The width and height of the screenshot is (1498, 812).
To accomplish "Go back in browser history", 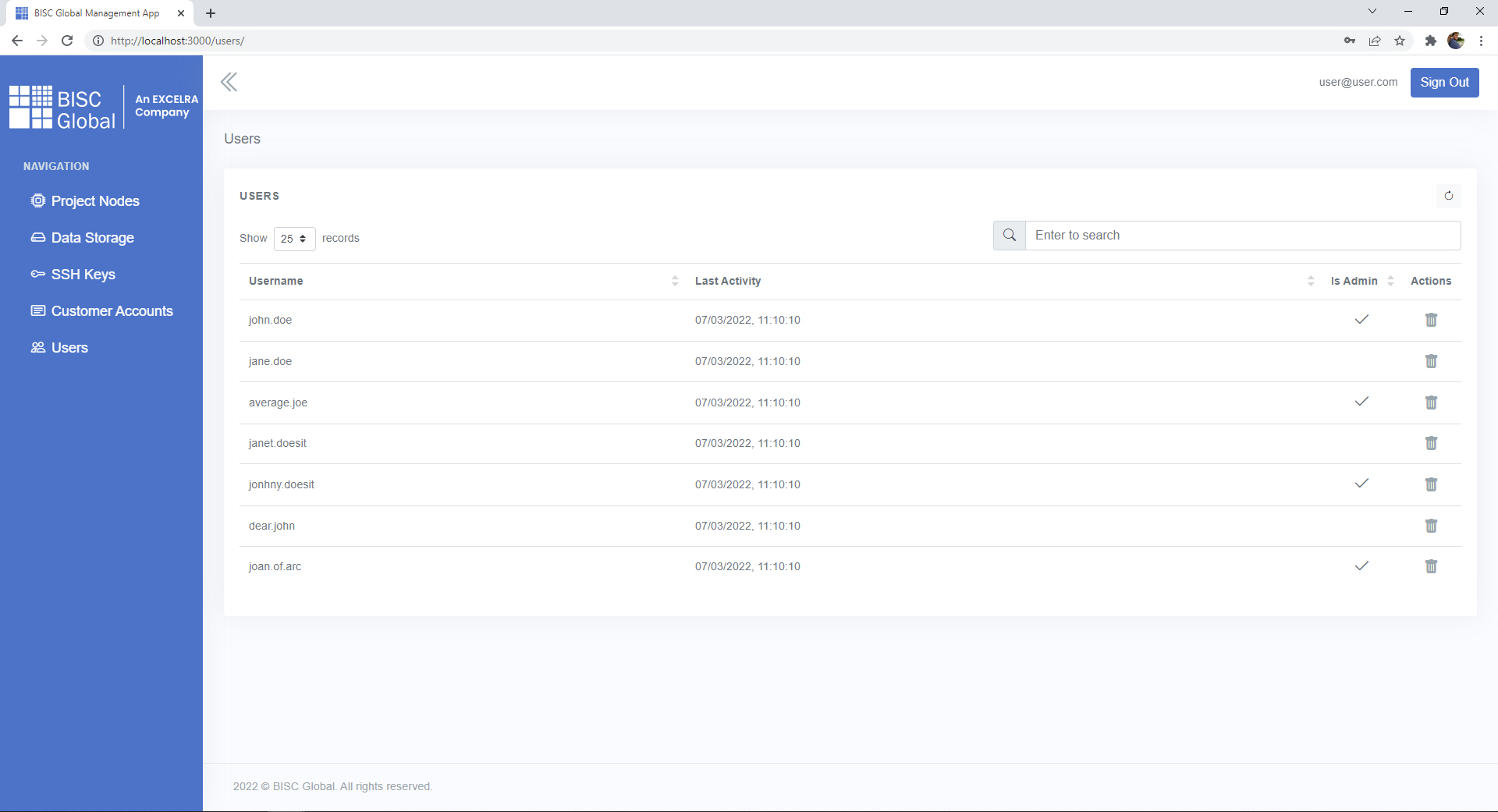I will click(x=17, y=41).
